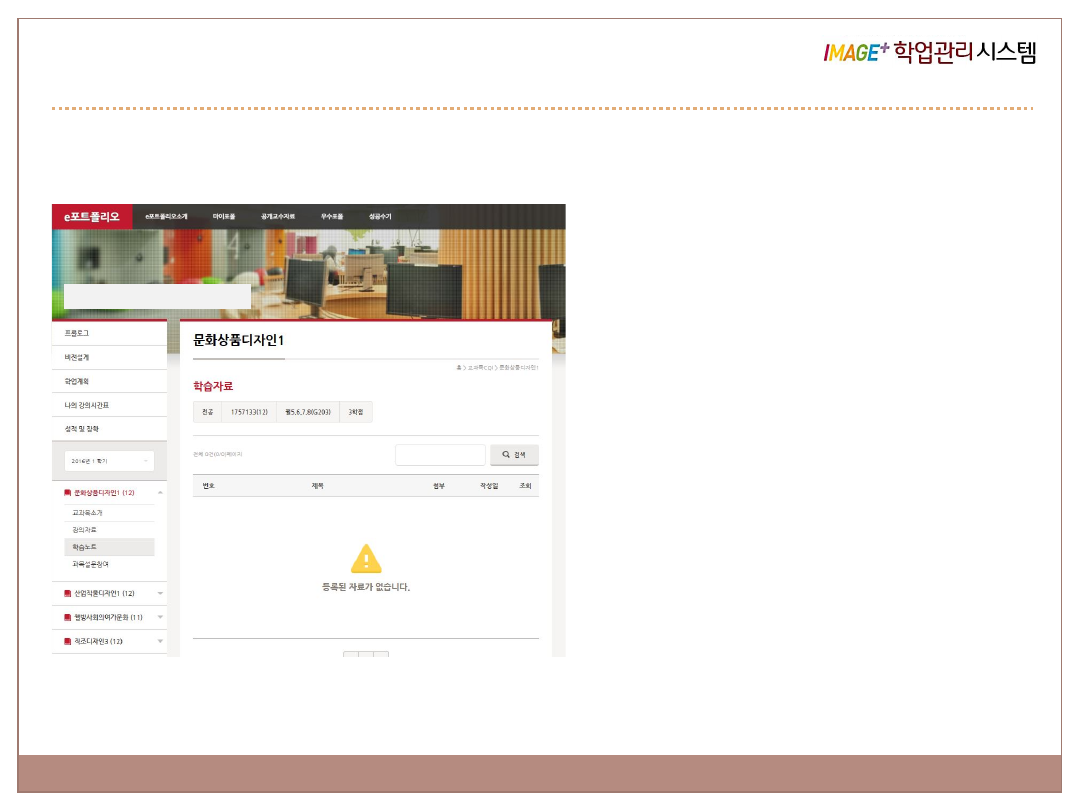
Task: Open the third top menu item 공개교수자료
Action: [x=278, y=216]
